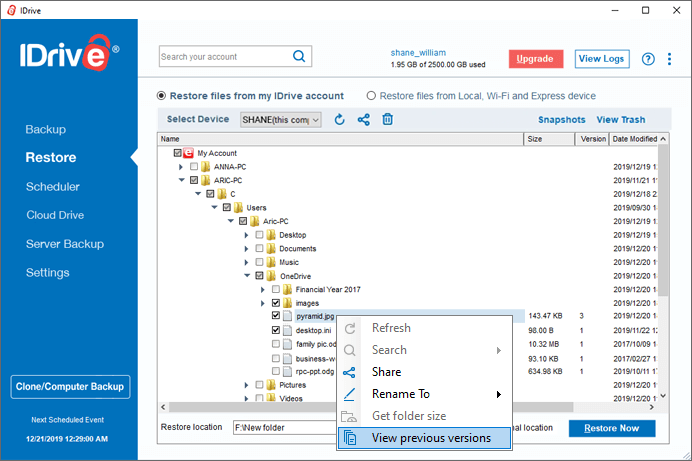Viewport: 692px width, 461px height.
Task: Click the search magnifier icon
Action: pyautogui.click(x=299, y=56)
